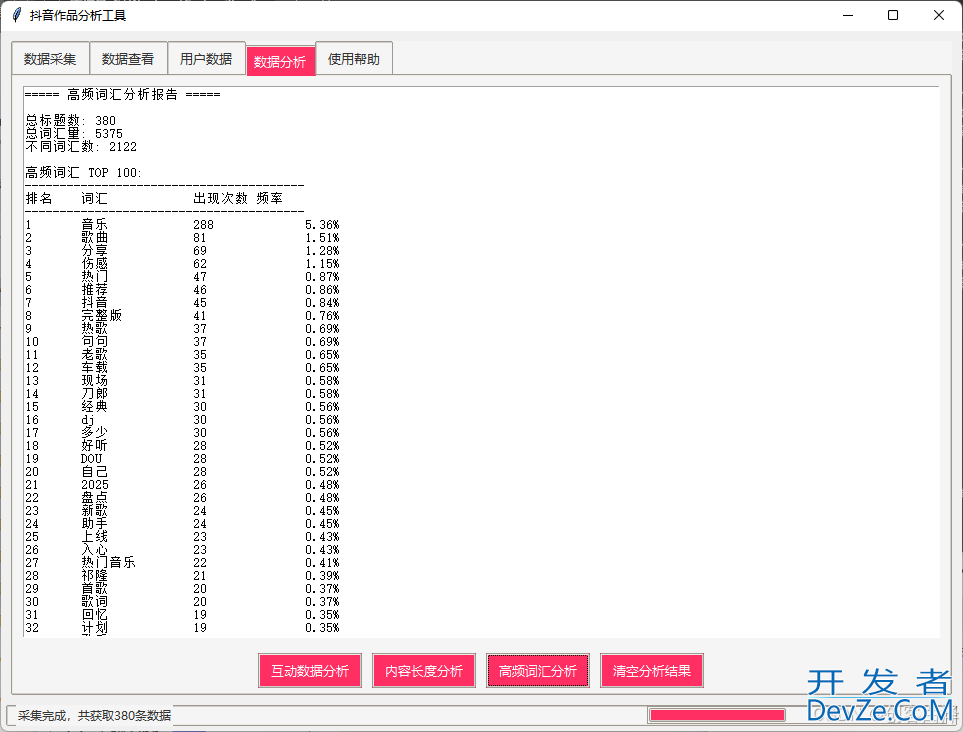Run 互动数据分析 analysis
This screenshot has height=732, width=963.
[310, 671]
